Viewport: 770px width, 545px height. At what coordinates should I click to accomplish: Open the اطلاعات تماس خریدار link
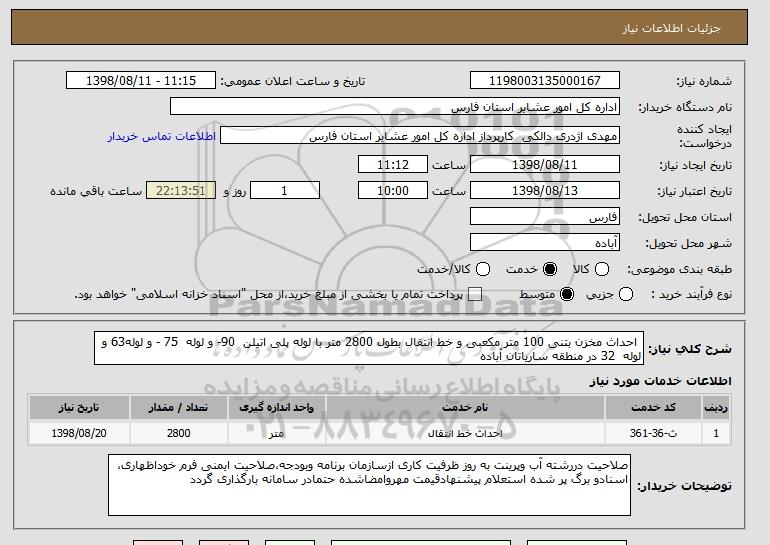click(162, 136)
